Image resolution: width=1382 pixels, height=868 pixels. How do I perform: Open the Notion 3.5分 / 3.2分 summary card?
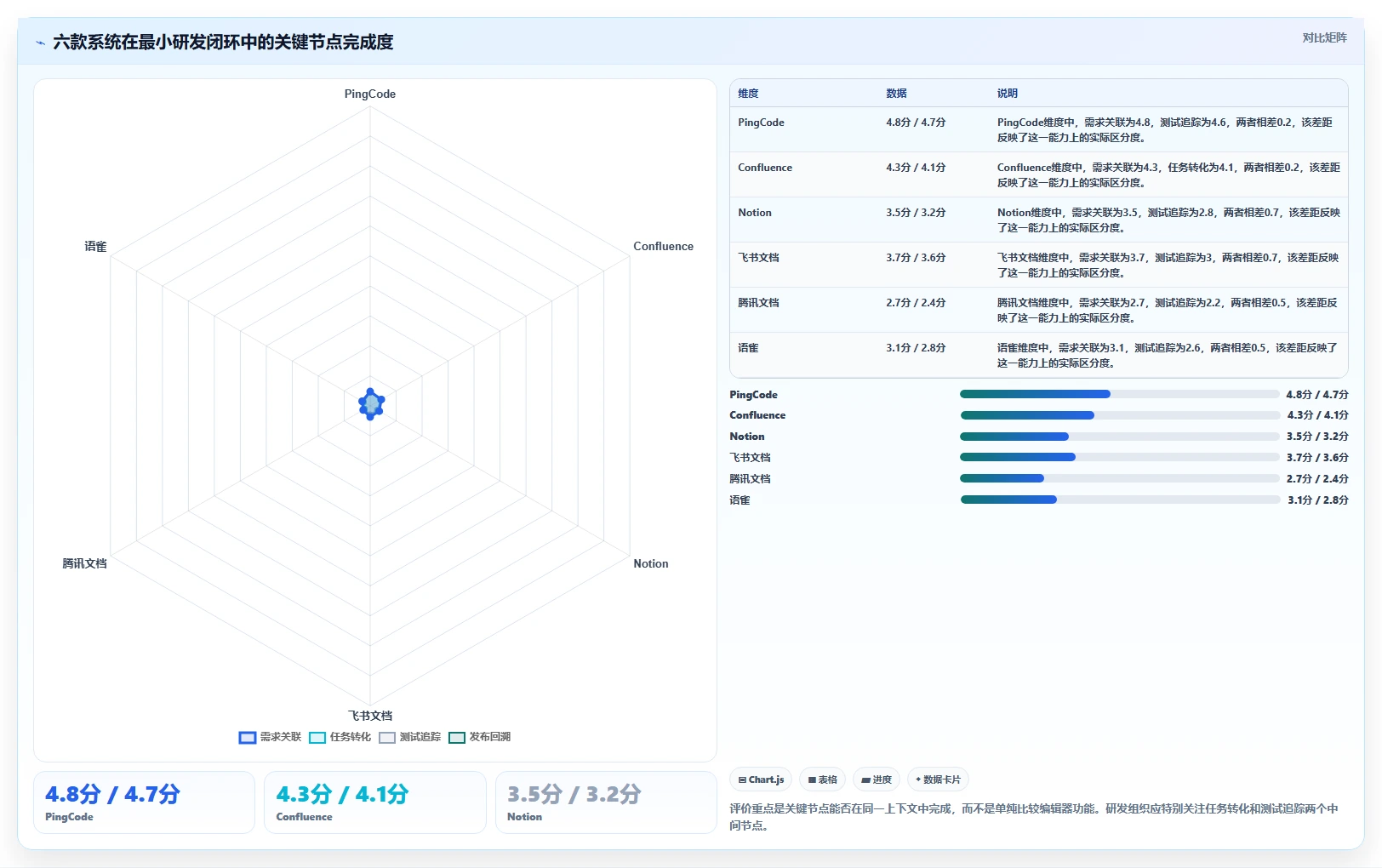click(606, 802)
